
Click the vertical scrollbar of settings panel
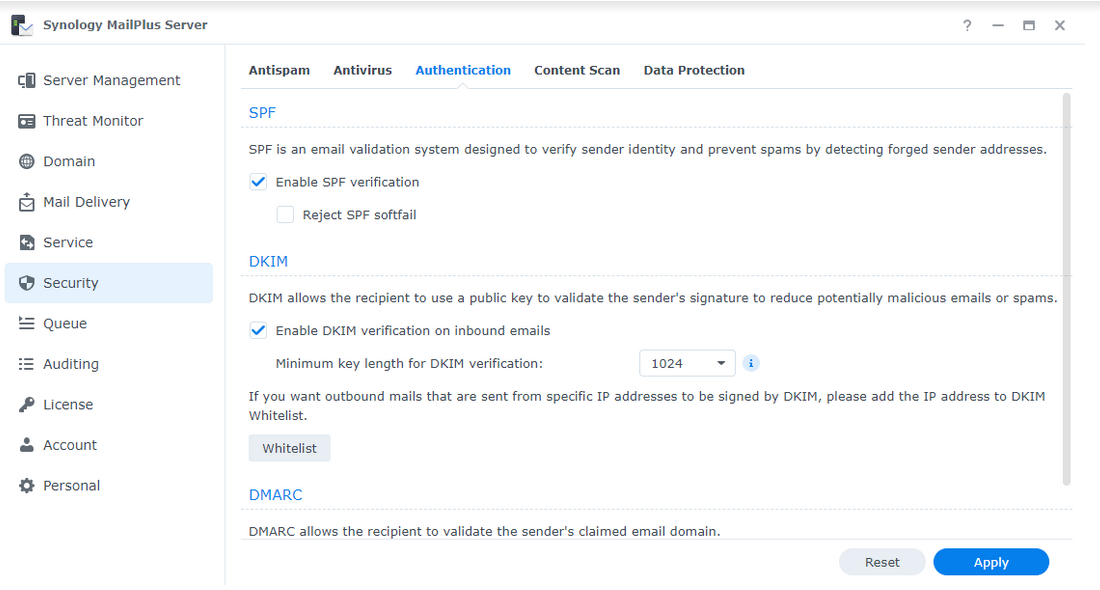[x=1067, y=289]
